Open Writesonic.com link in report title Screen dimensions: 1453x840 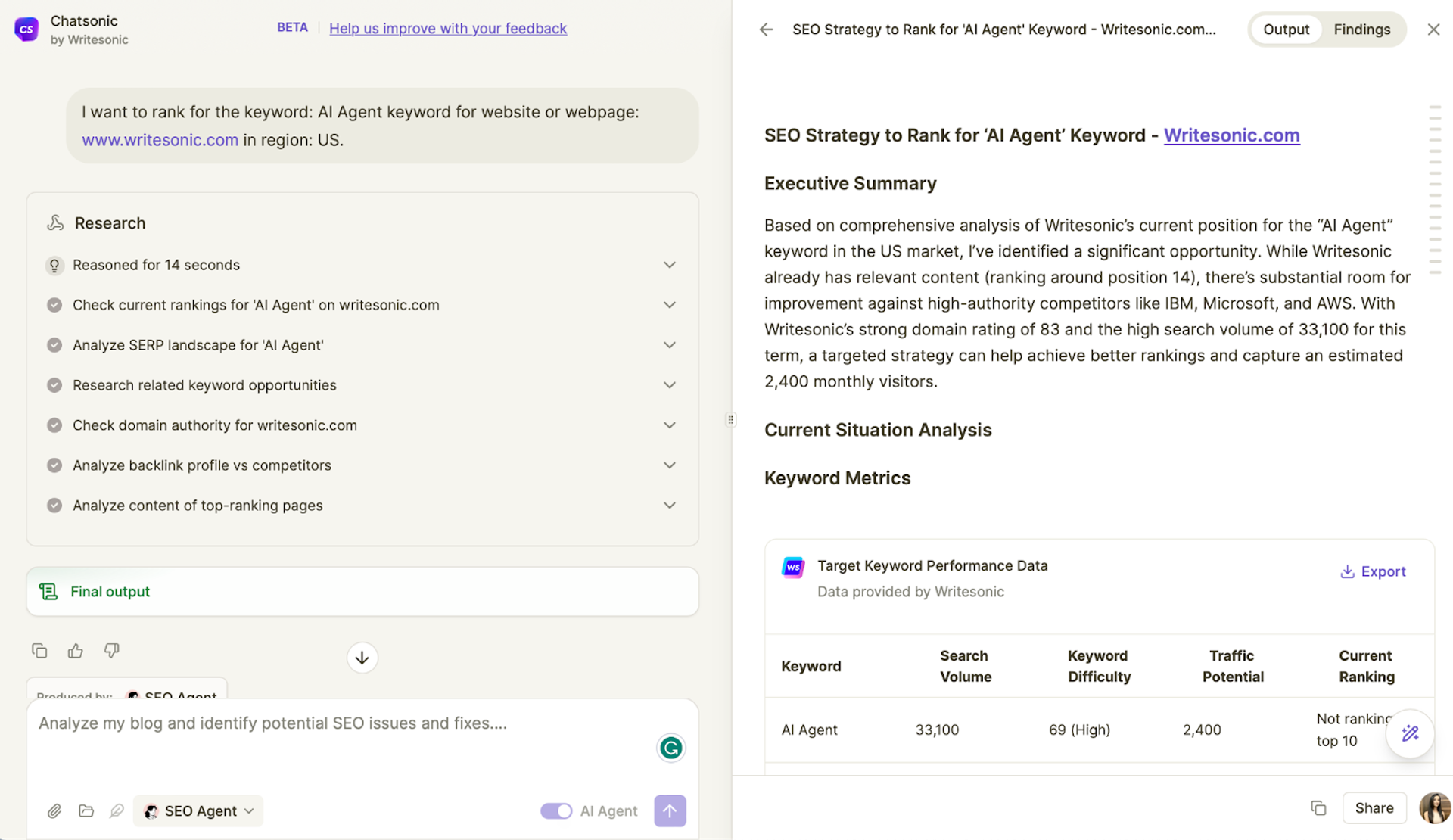(x=1231, y=135)
